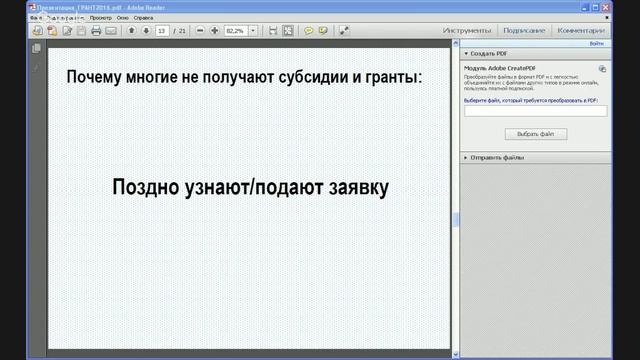Click the vertical scrollbar thumb

click(456, 220)
